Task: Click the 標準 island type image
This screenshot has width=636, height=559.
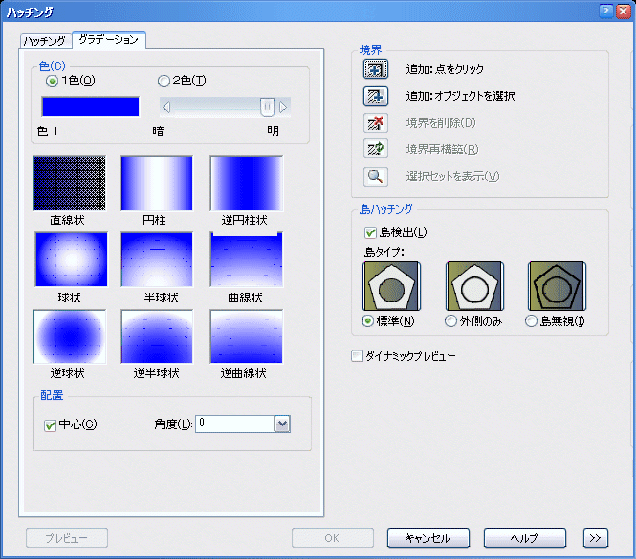Action: click(x=391, y=286)
